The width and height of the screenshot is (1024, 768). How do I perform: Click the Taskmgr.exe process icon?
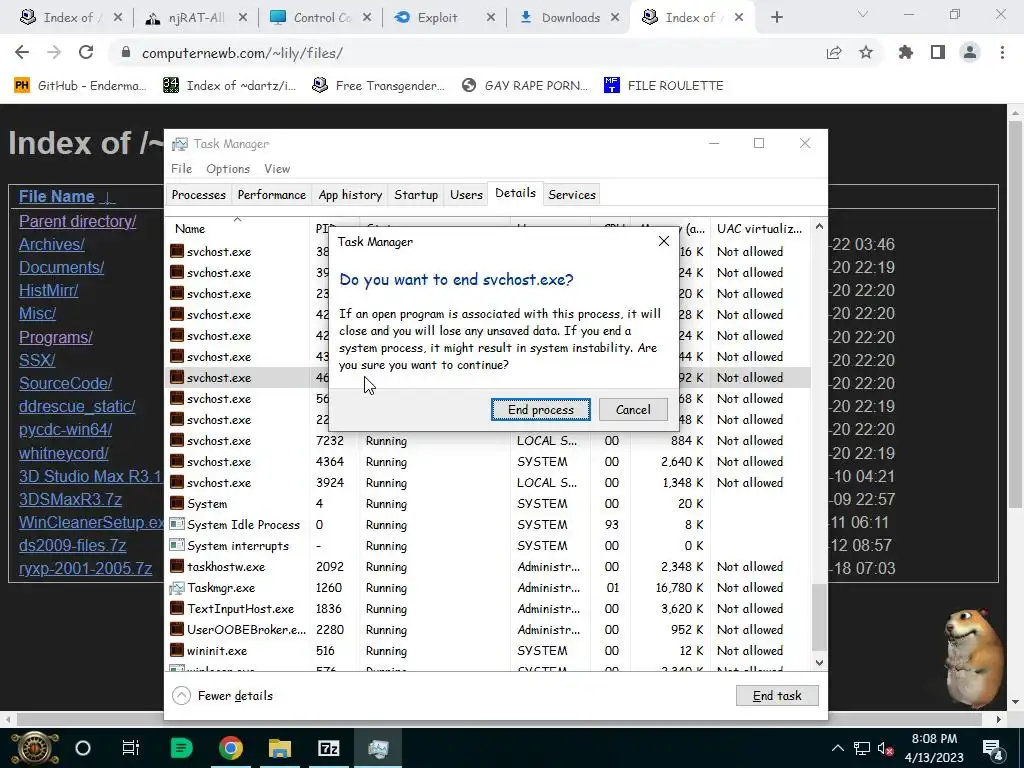coord(176,588)
